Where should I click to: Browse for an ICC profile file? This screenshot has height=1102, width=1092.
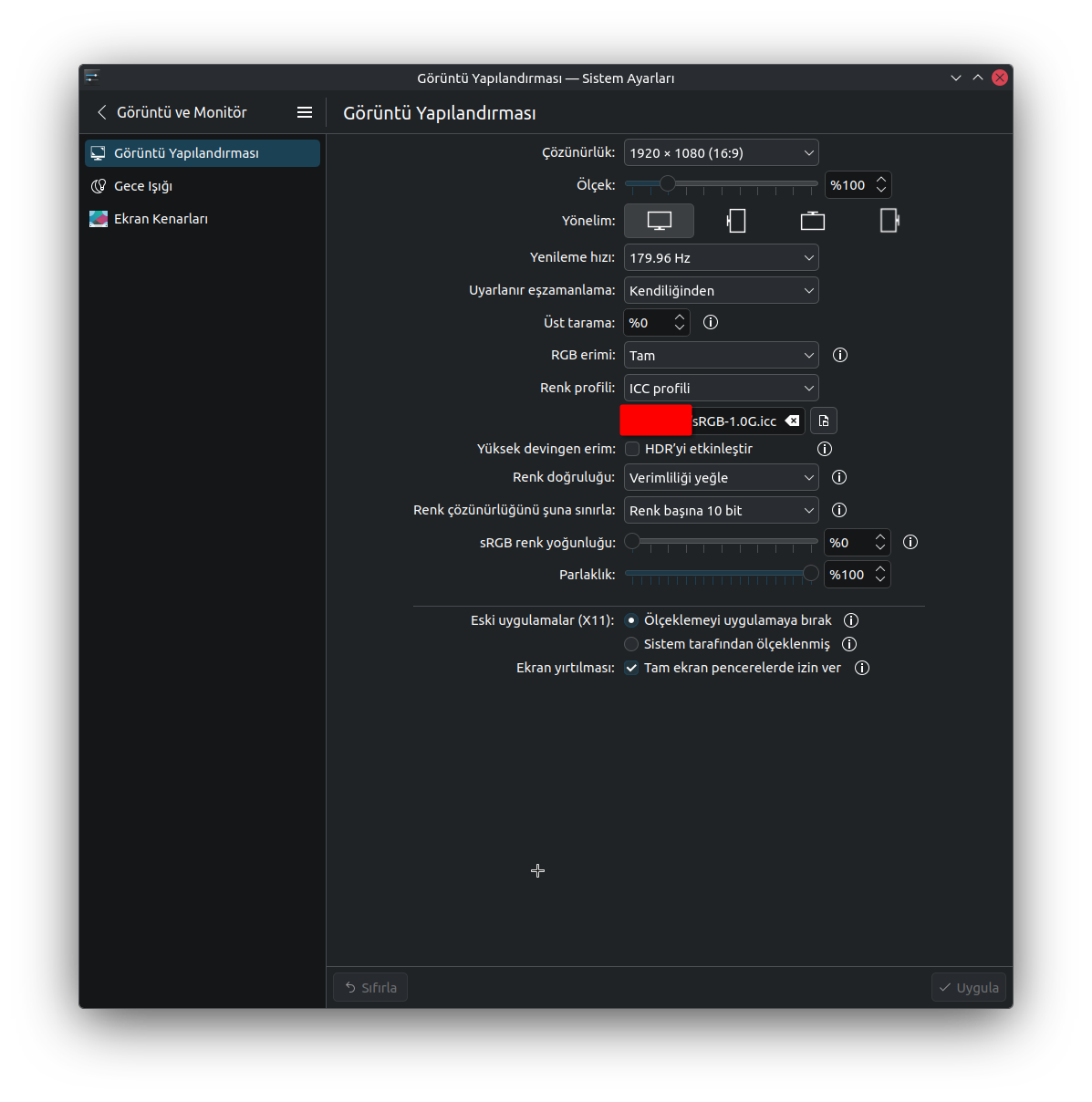tap(824, 421)
